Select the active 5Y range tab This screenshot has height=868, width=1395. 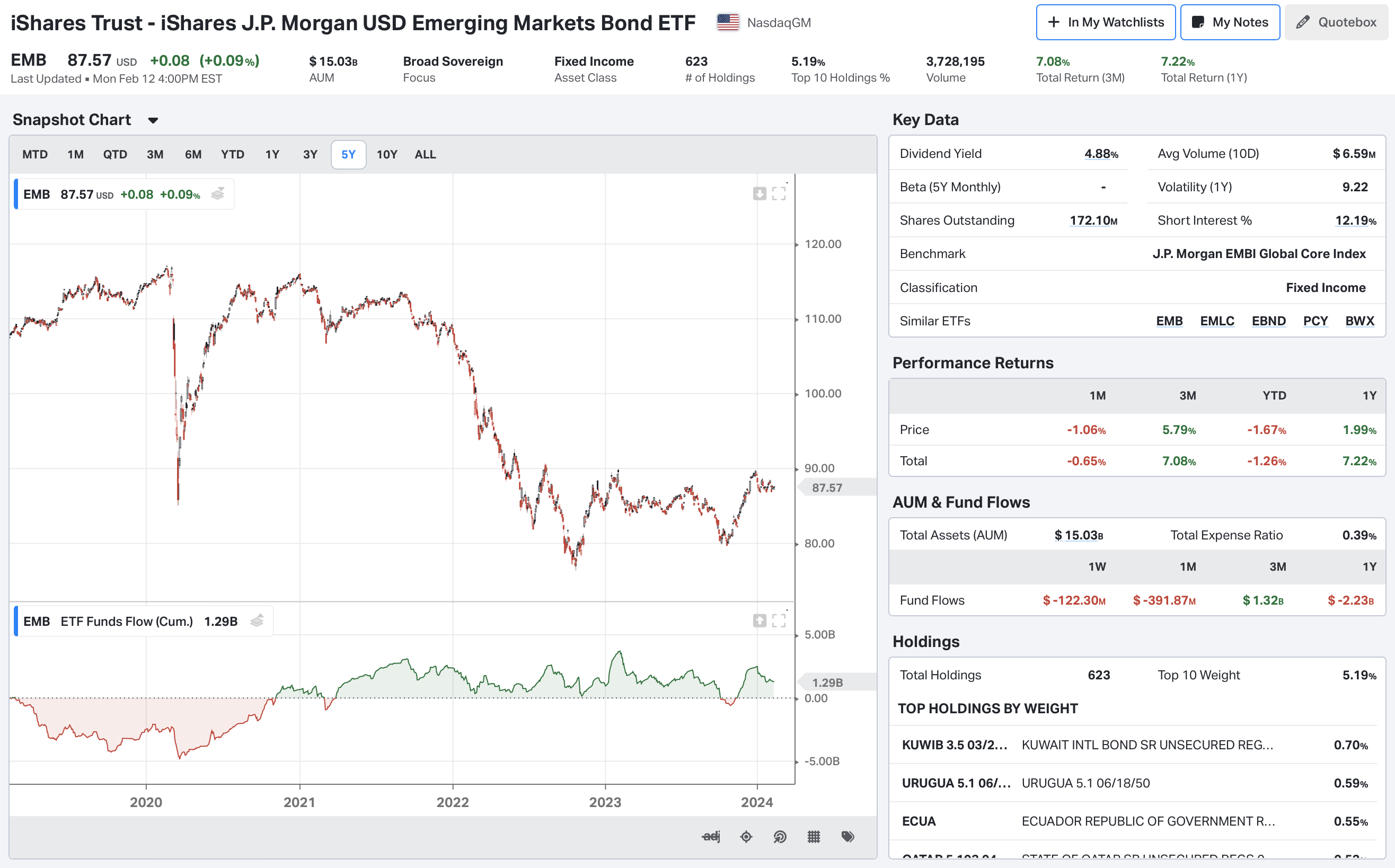[x=348, y=154]
